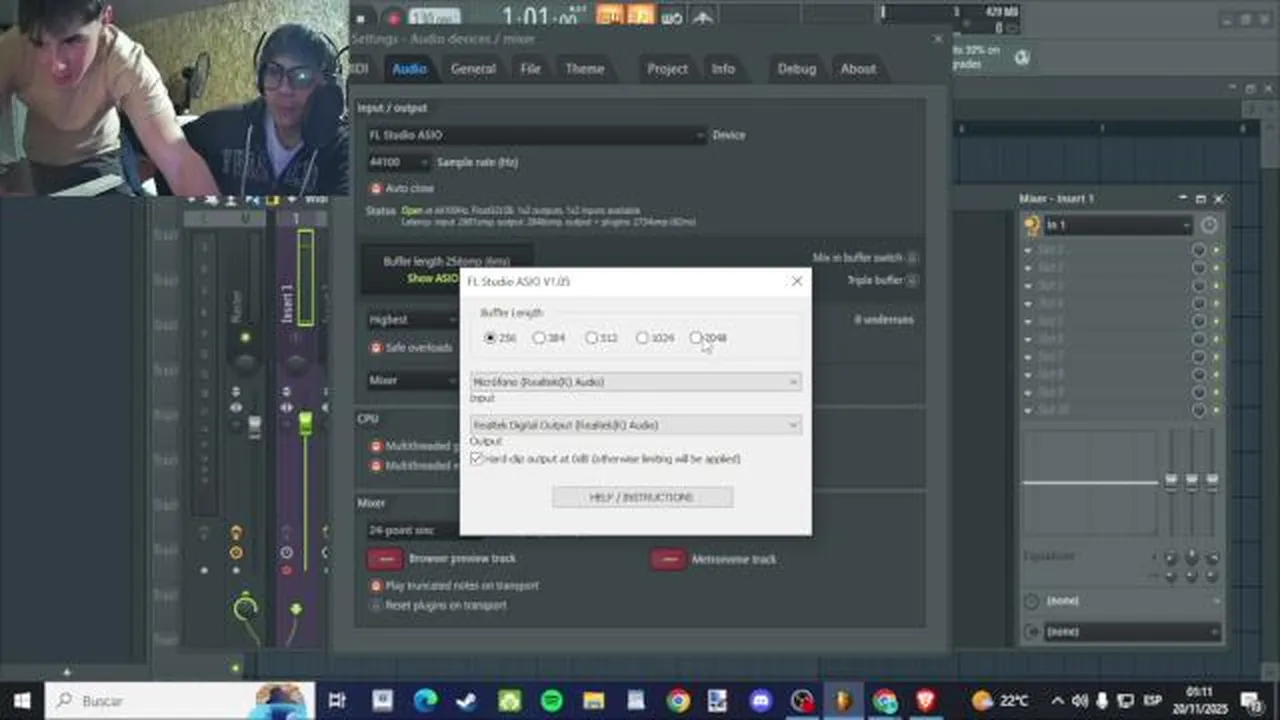Click the microphone icon in system tray
The image size is (1280, 720).
pyautogui.click(x=1102, y=701)
